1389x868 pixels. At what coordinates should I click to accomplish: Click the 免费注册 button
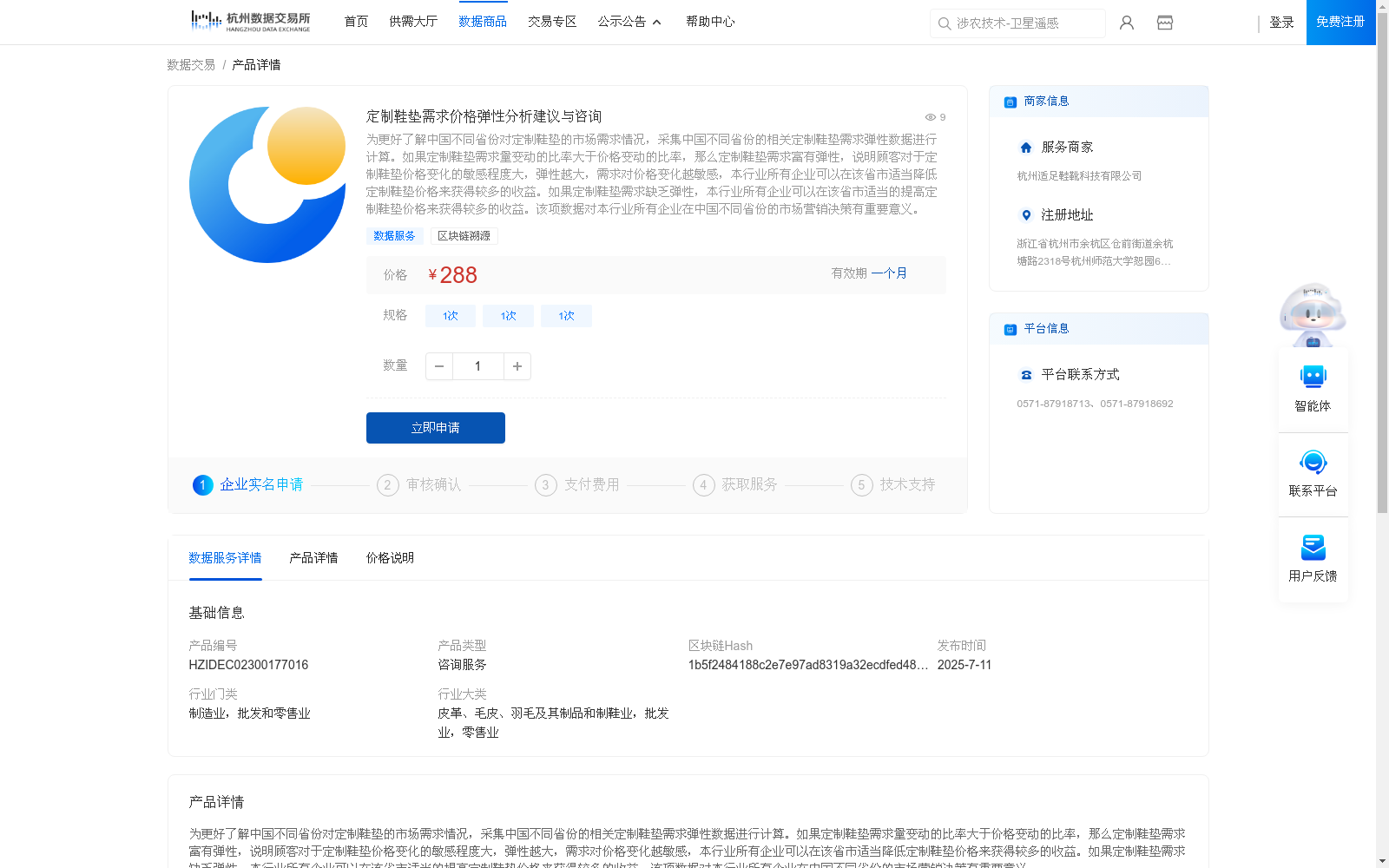[1341, 23]
